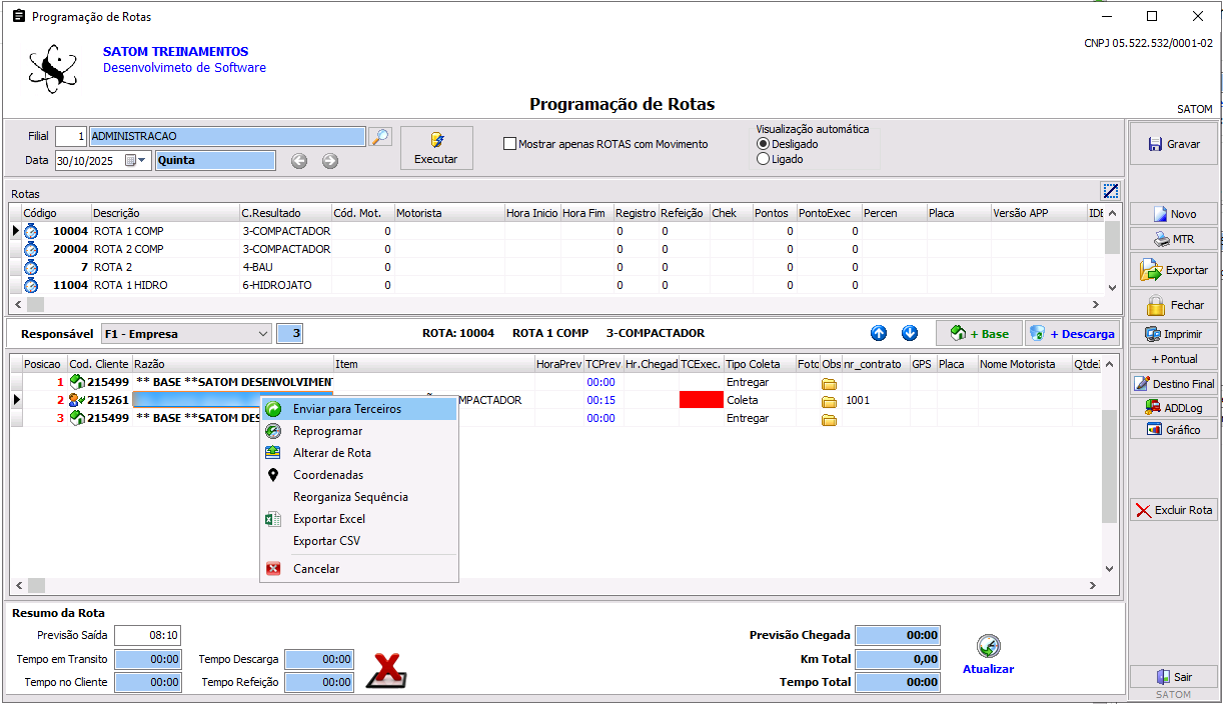Screen dimensions: 1224x704
Task: Move stop down with blue arrow
Action: click(x=910, y=334)
